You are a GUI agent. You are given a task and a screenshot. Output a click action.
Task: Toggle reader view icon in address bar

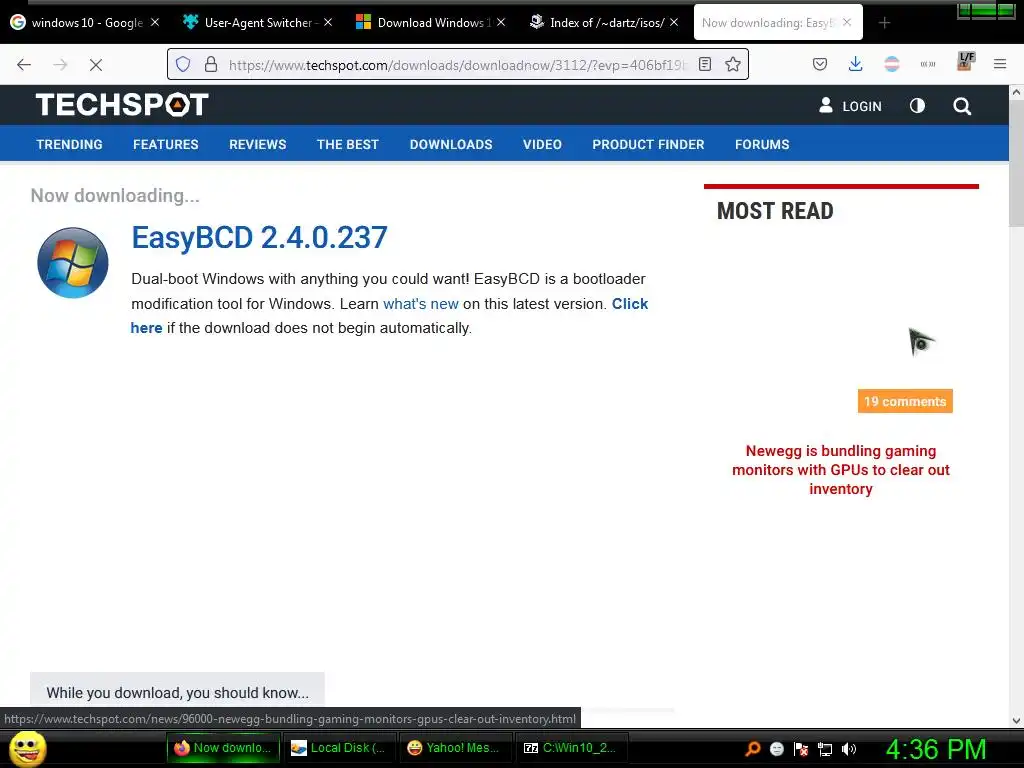click(x=705, y=64)
